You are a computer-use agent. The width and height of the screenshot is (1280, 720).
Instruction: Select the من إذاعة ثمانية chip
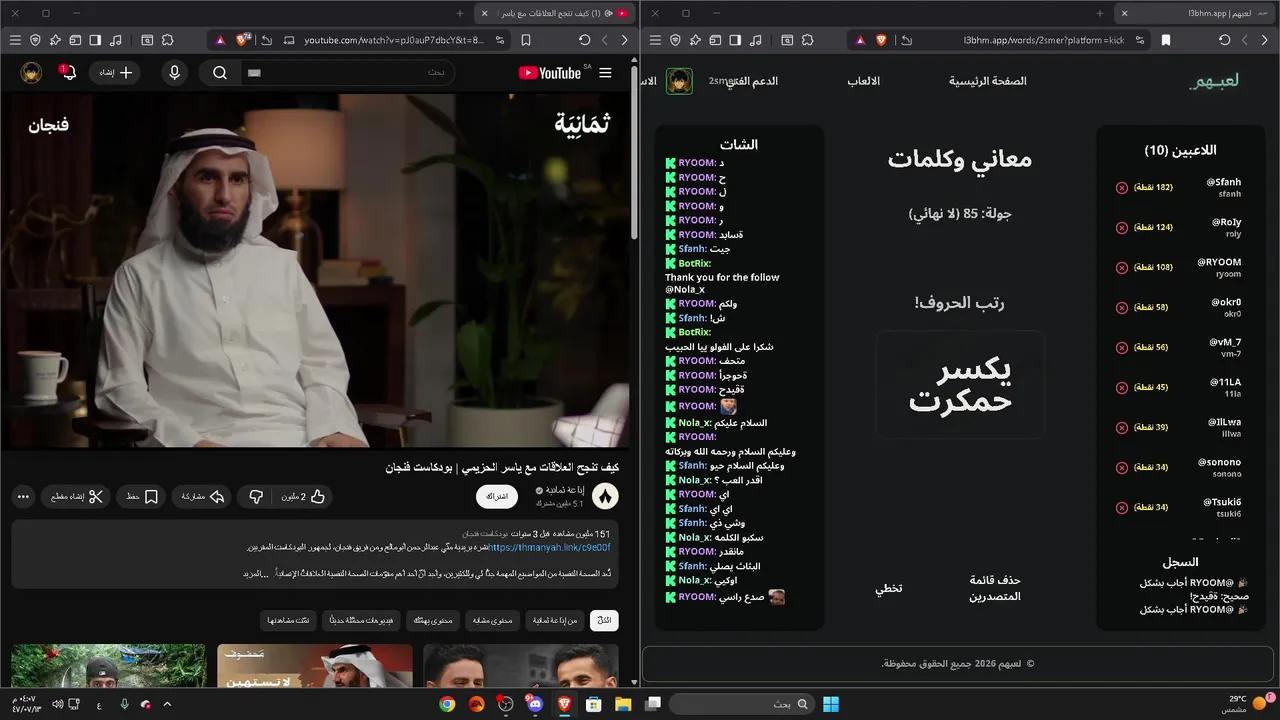click(555, 621)
